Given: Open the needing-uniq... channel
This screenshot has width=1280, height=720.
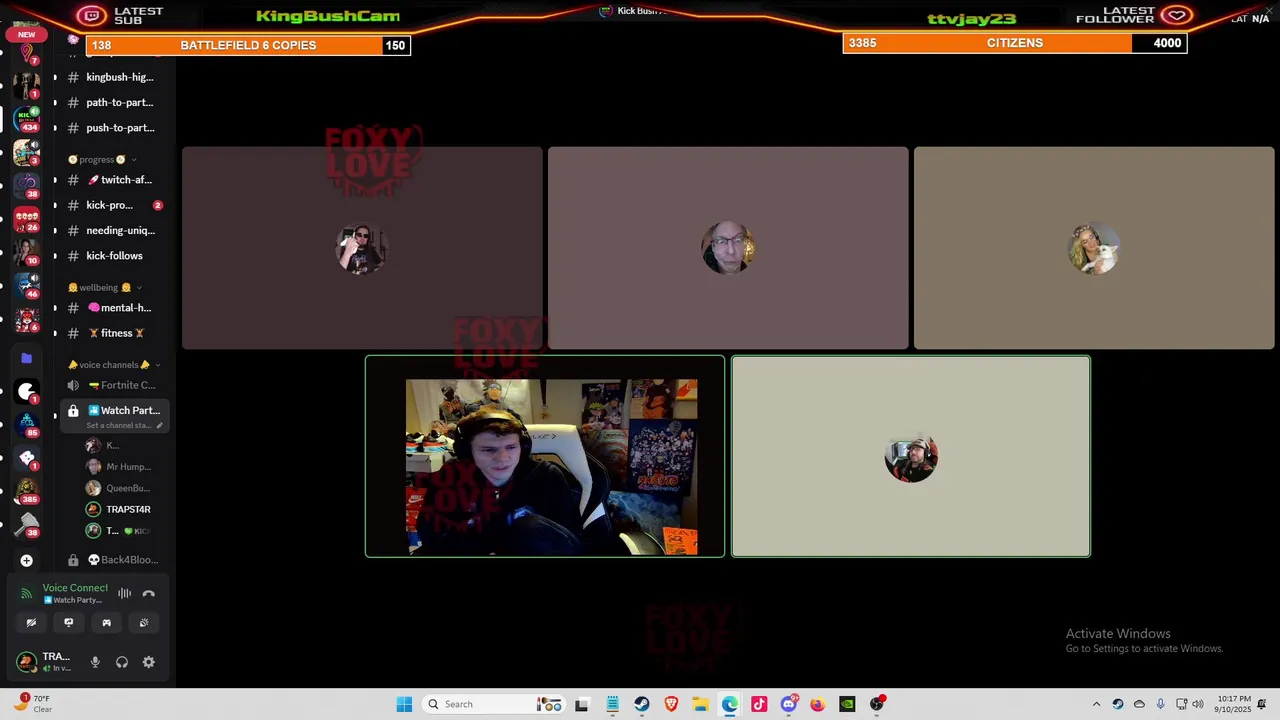Looking at the screenshot, I should [x=114, y=230].
